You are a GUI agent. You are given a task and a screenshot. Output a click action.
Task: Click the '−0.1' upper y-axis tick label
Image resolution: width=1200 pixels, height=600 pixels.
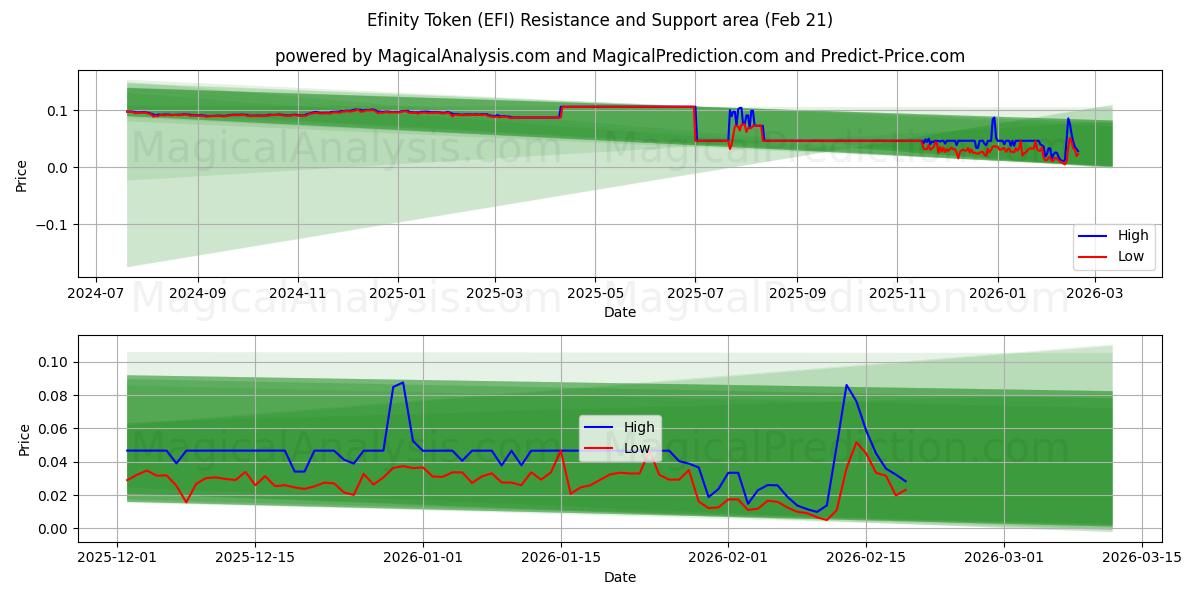pos(51,225)
